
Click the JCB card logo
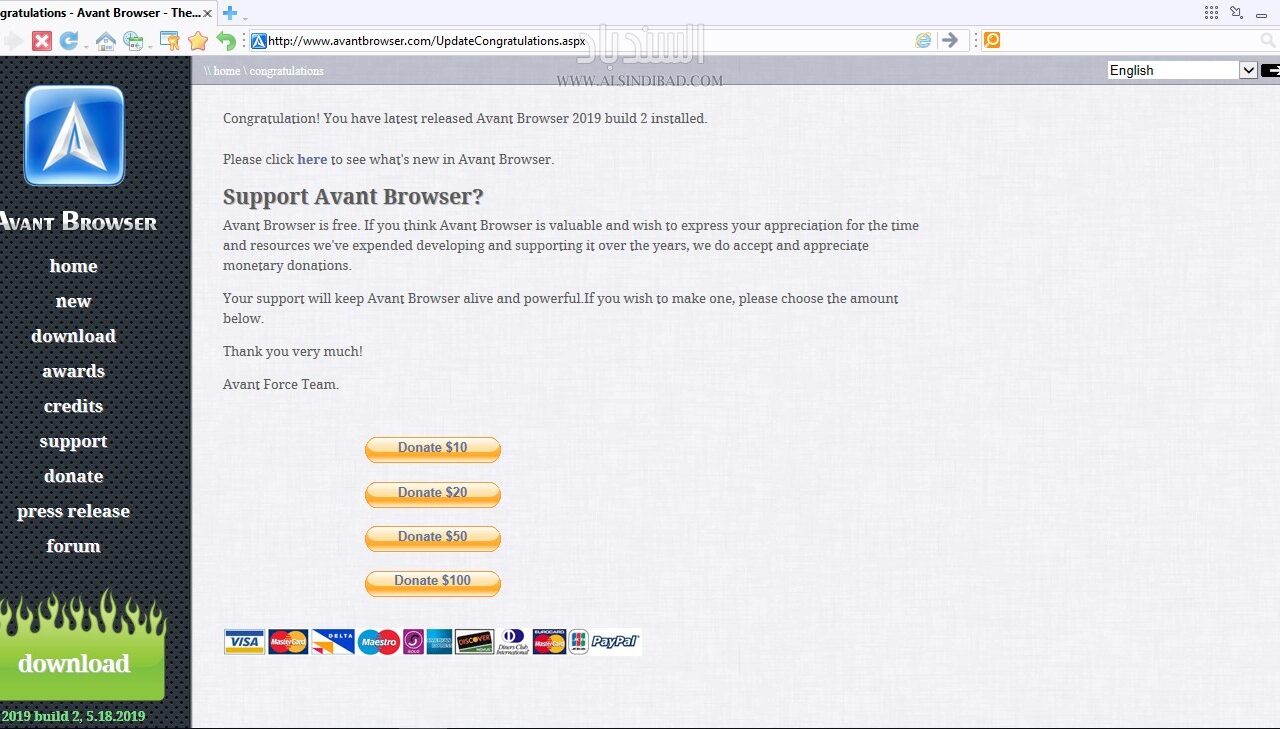[578, 642]
